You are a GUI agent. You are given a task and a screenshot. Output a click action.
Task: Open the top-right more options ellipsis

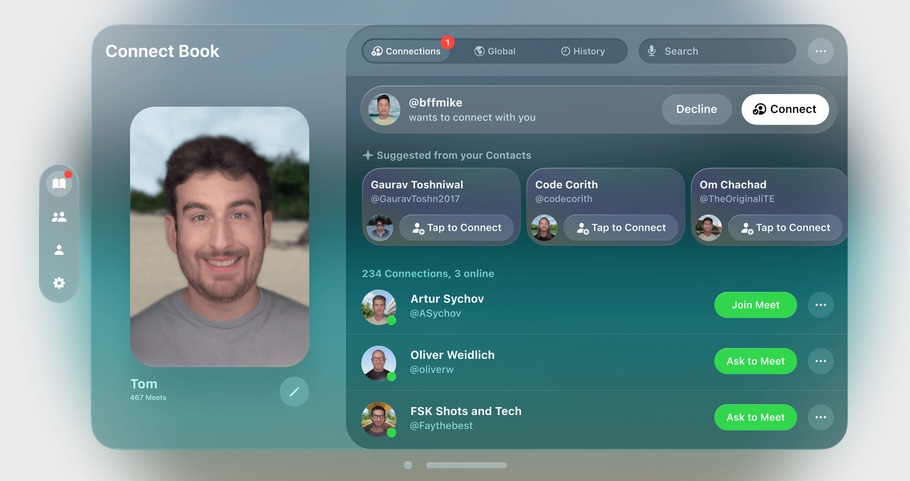[820, 51]
